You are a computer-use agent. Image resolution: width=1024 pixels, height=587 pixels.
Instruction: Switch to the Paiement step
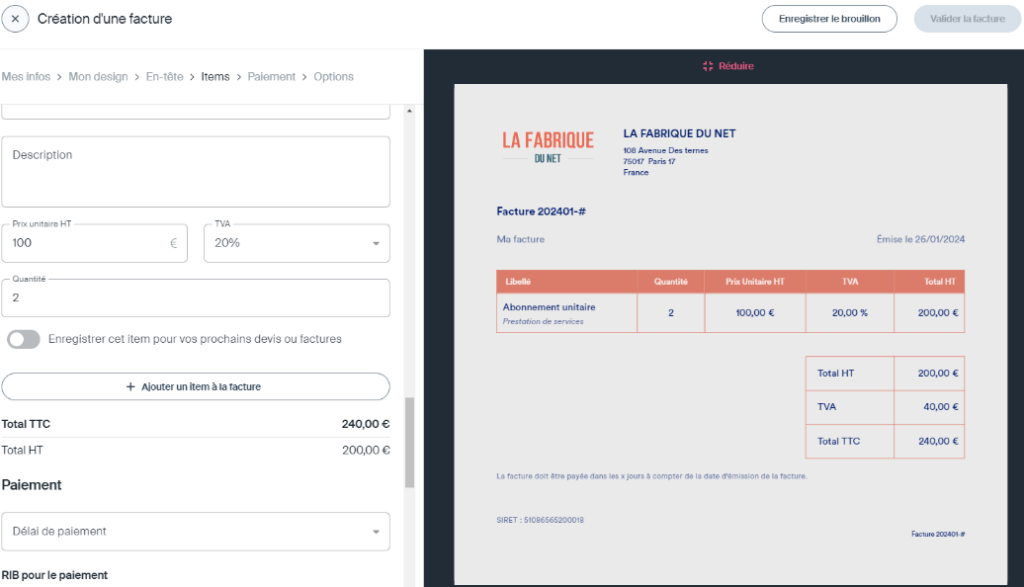coord(271,77)
